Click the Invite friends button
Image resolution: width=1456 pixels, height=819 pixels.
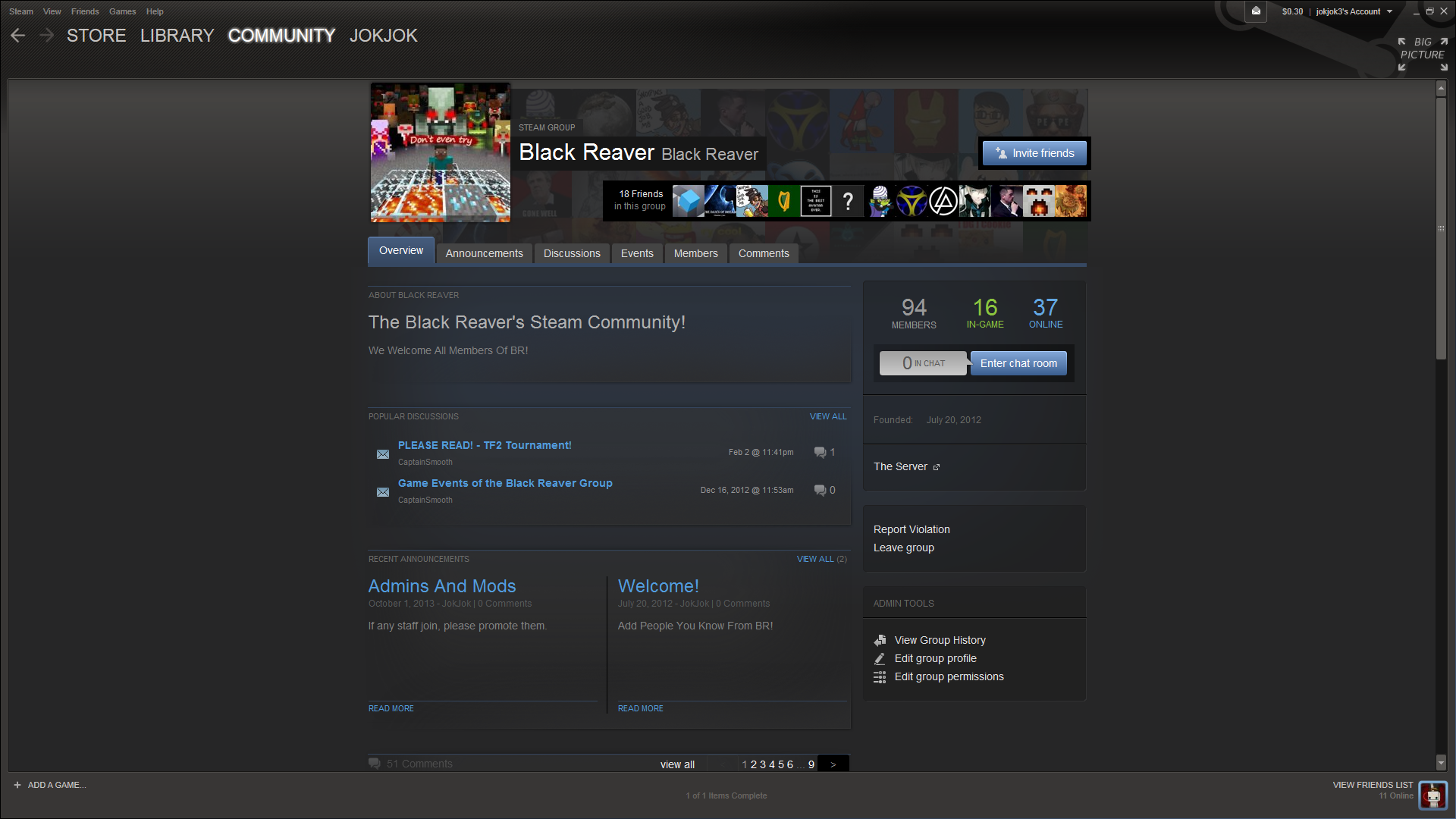[1035, 153]
